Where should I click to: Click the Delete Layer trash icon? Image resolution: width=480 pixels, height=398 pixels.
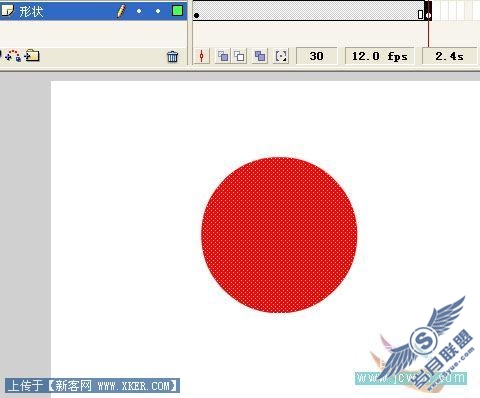point(172,56)
